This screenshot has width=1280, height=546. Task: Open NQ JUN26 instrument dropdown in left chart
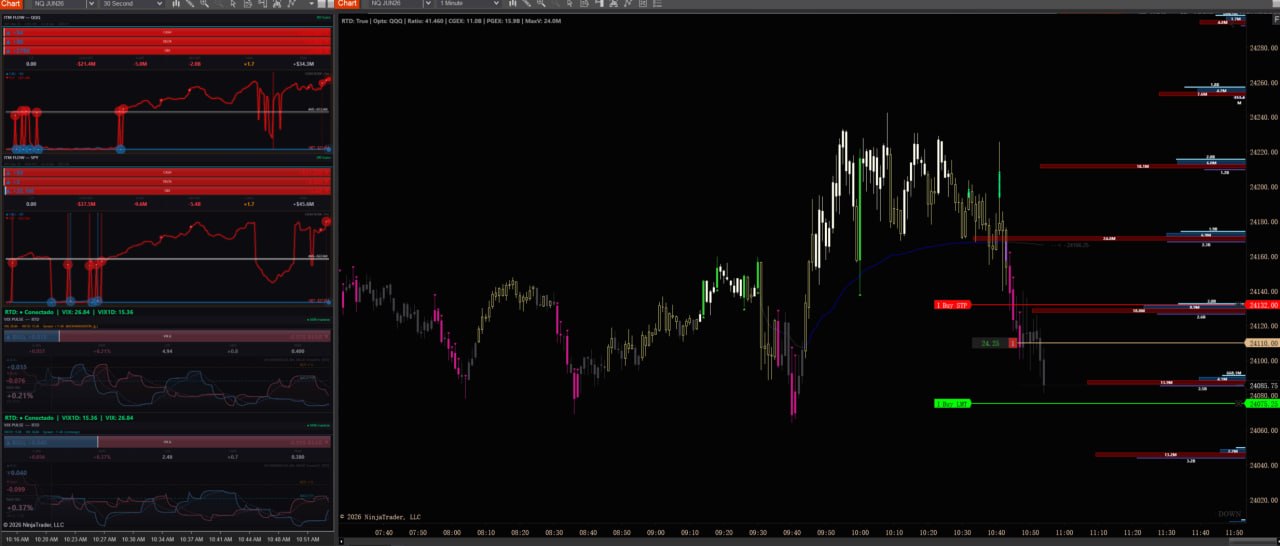click(90, 4)
